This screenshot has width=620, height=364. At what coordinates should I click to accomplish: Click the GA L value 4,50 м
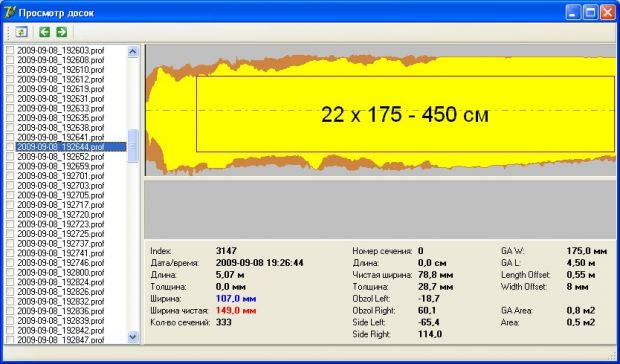pyautogui.click(x=581, y=262)
